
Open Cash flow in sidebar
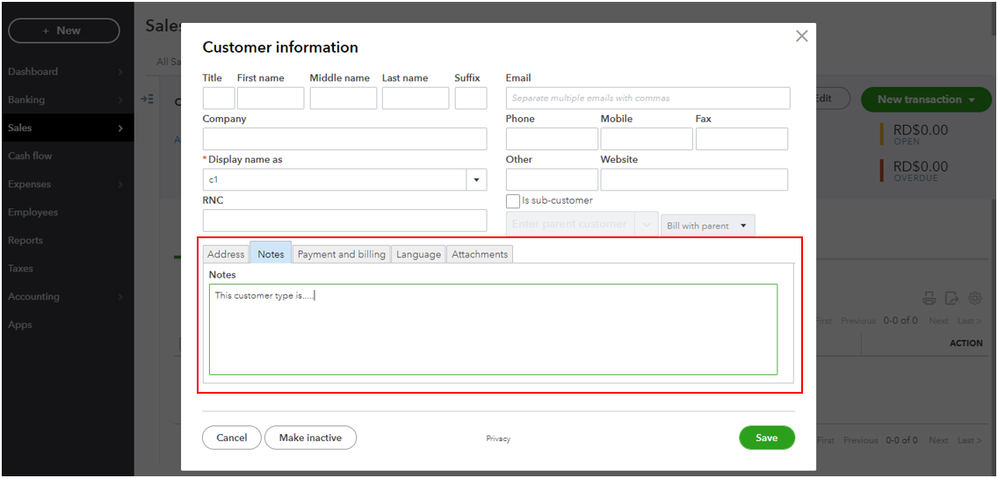30,156
